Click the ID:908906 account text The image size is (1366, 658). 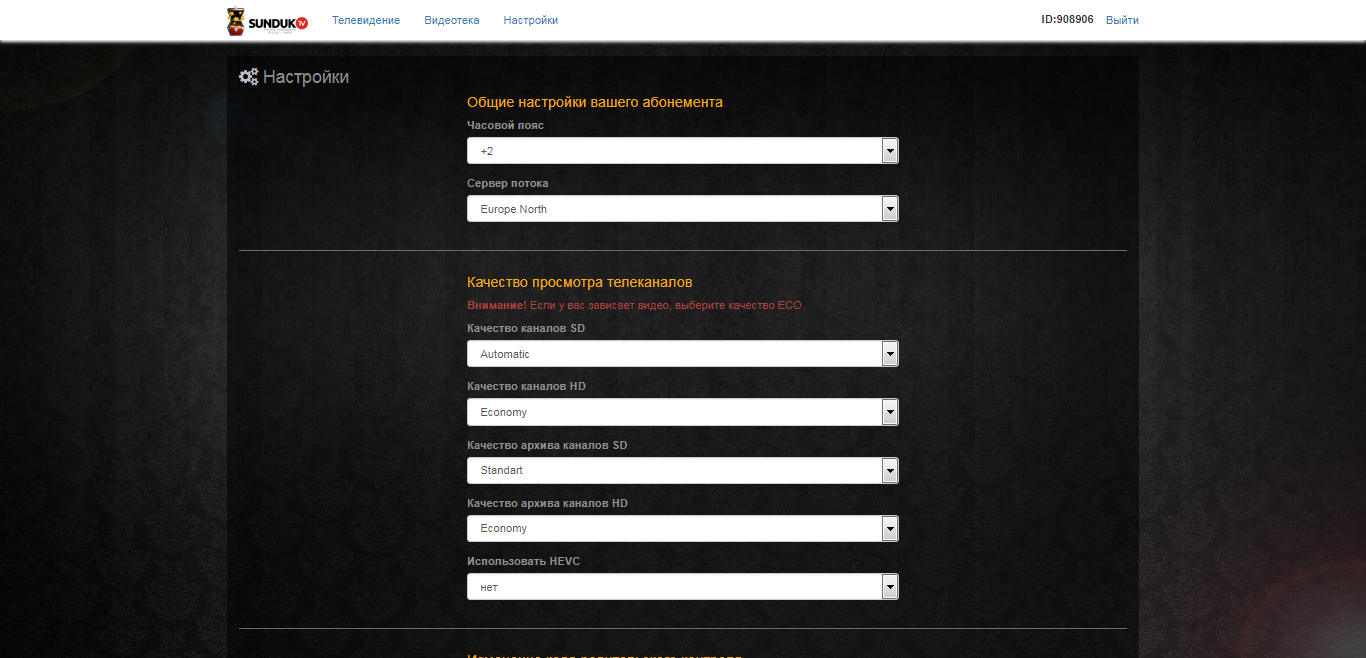(x=1067, y=20)
